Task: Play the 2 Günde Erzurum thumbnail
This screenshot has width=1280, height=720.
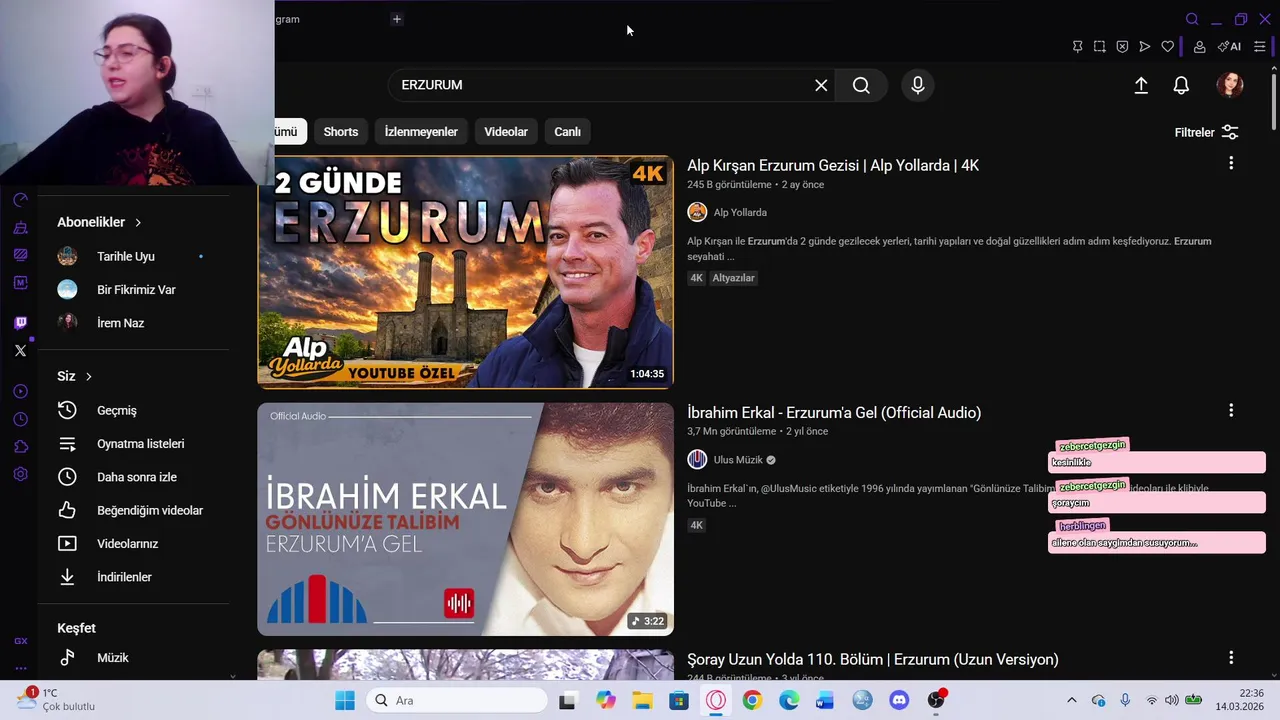Action: pyautogui.click(x=465, y=272)
